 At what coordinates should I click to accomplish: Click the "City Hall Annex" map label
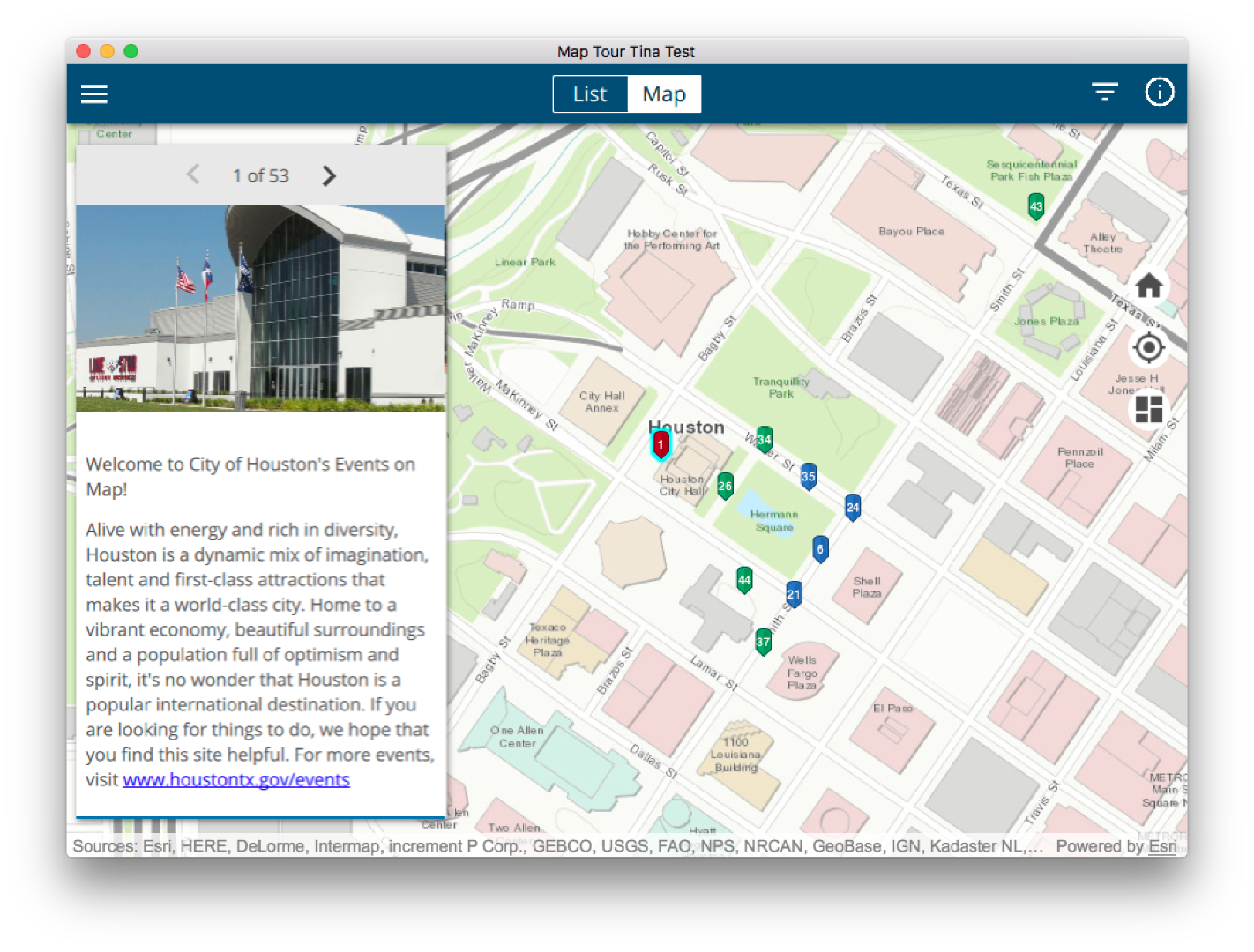click(x=602, y=402)
